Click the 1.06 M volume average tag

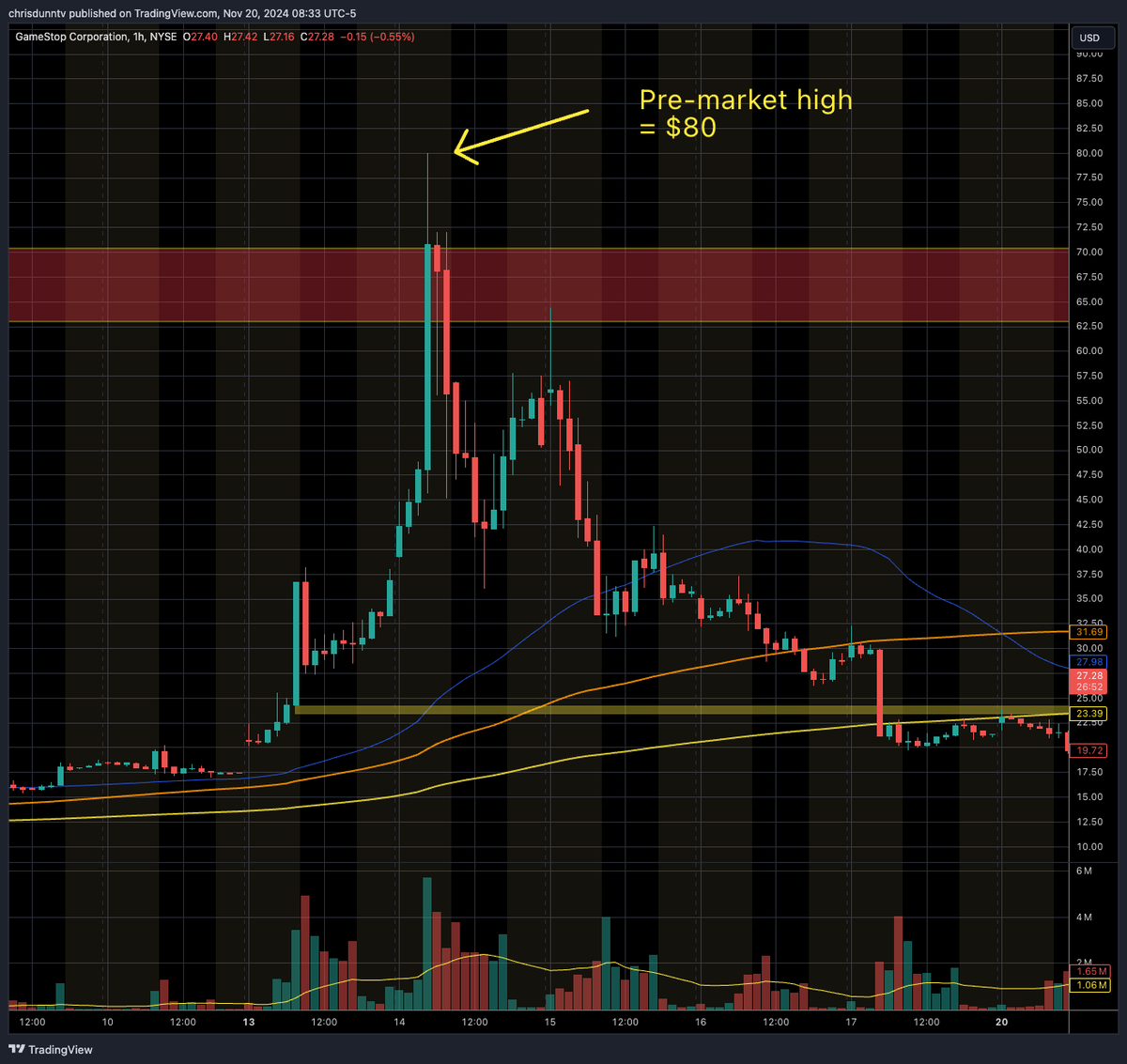[1092, 985]
